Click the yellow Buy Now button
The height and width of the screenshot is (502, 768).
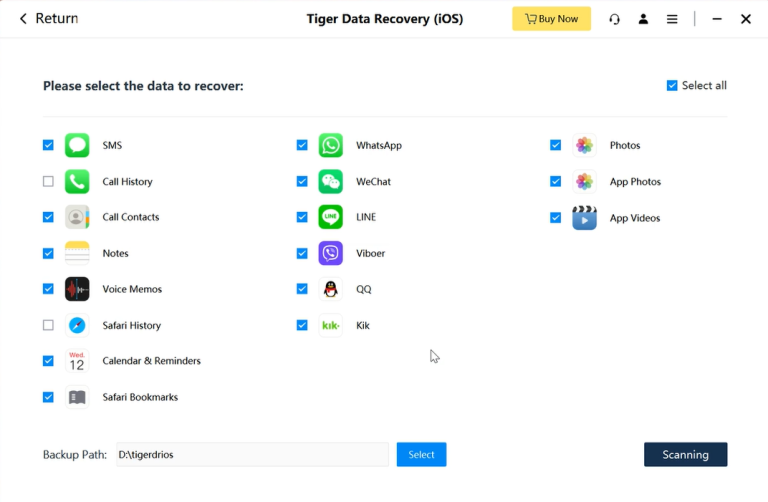point(551,19)
